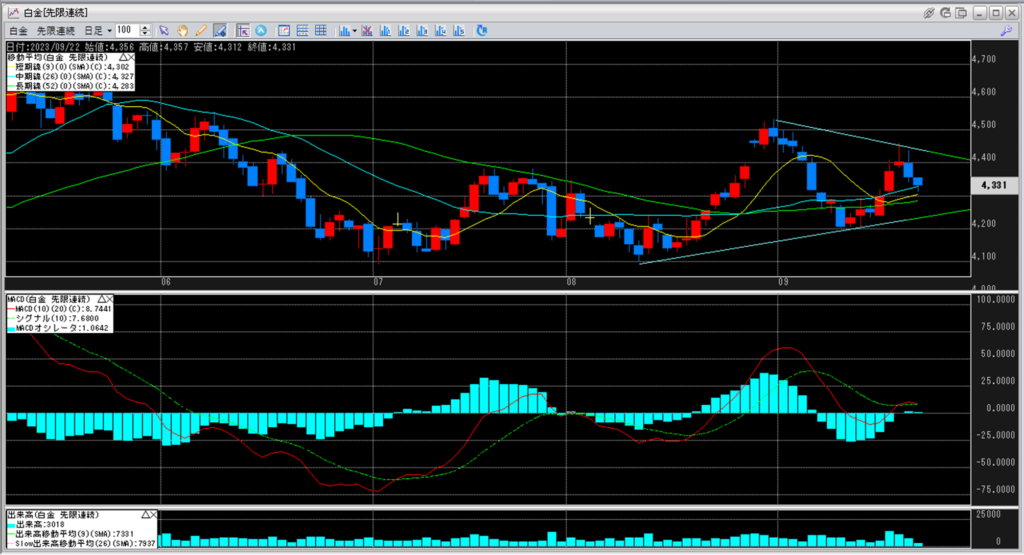Image resolution: width=1024 pixels, height=555 pixels.
Task: Activate the hand pan tool
Action: coord(182,31)
